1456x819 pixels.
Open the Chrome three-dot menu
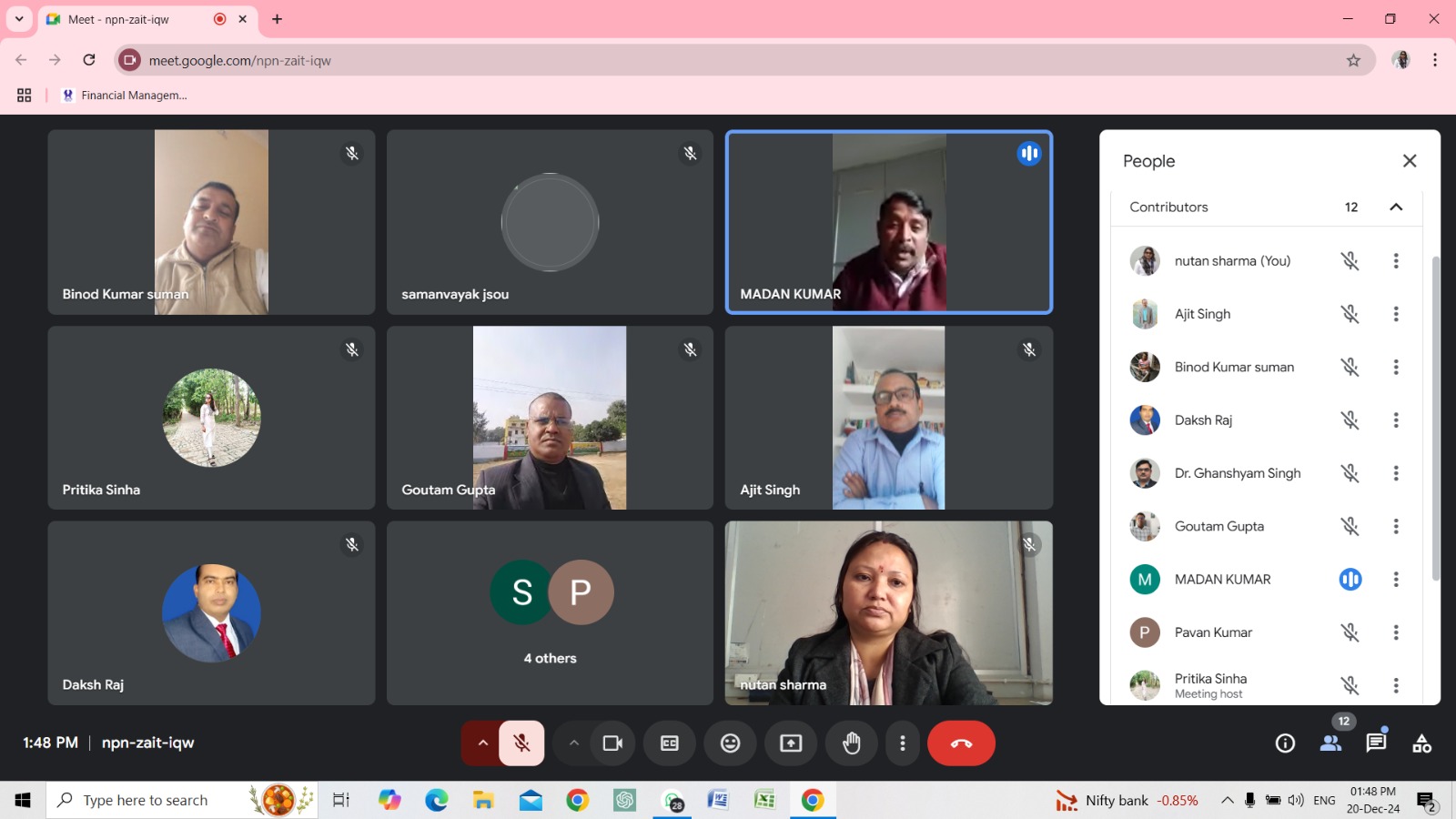coord(1435,60)
